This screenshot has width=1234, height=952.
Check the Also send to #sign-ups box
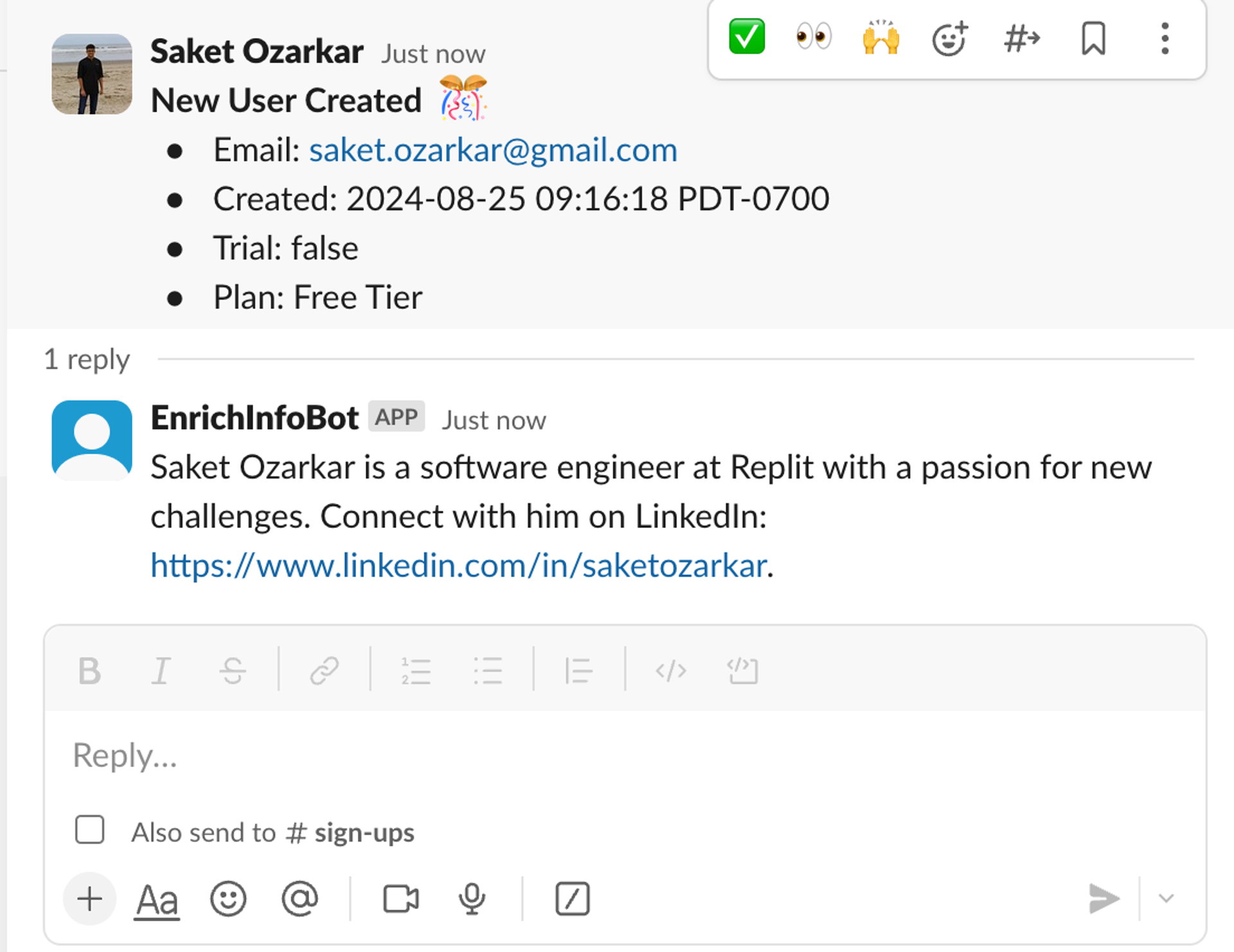point(89,830)
